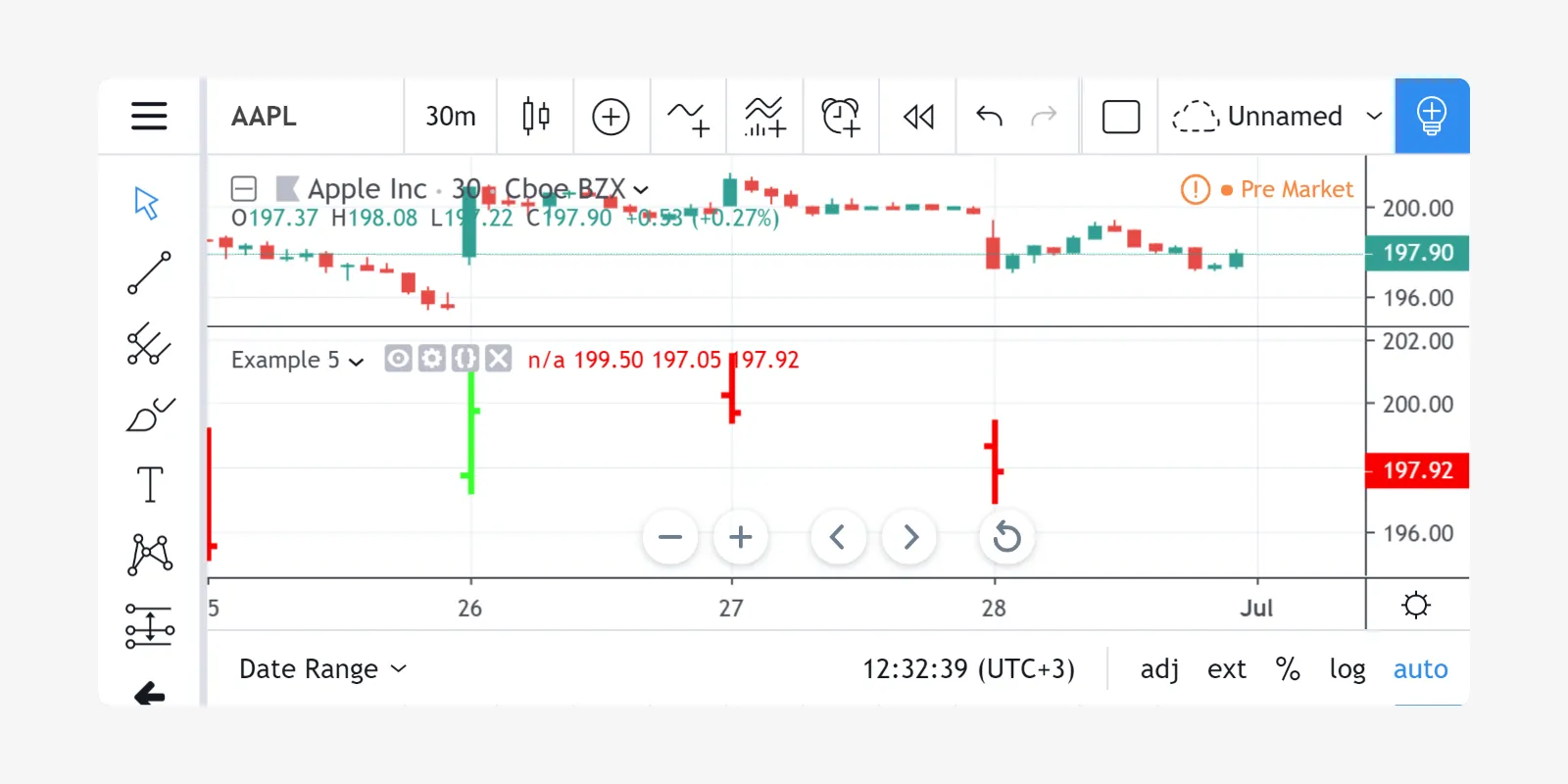Open the Unnamed layout dropdown arrow
This screenshot has height=784, width=1568.
tap(1374, 116)
